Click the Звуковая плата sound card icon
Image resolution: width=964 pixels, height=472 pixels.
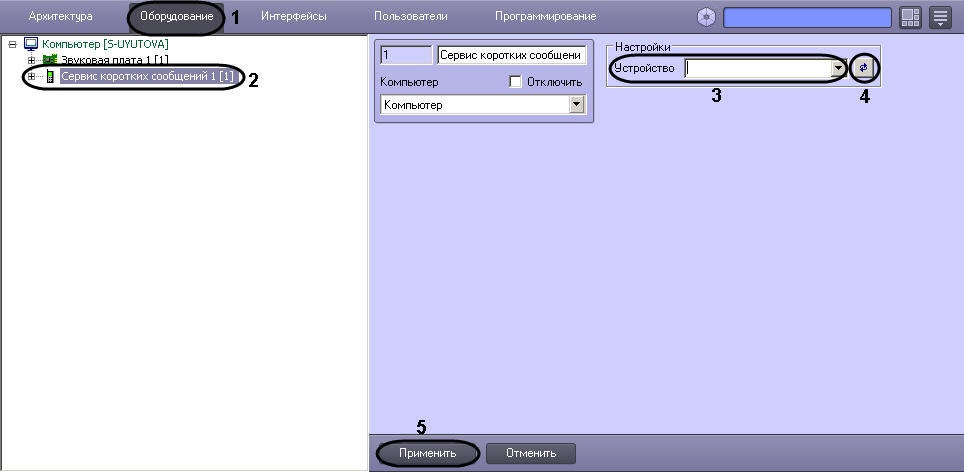49,60
